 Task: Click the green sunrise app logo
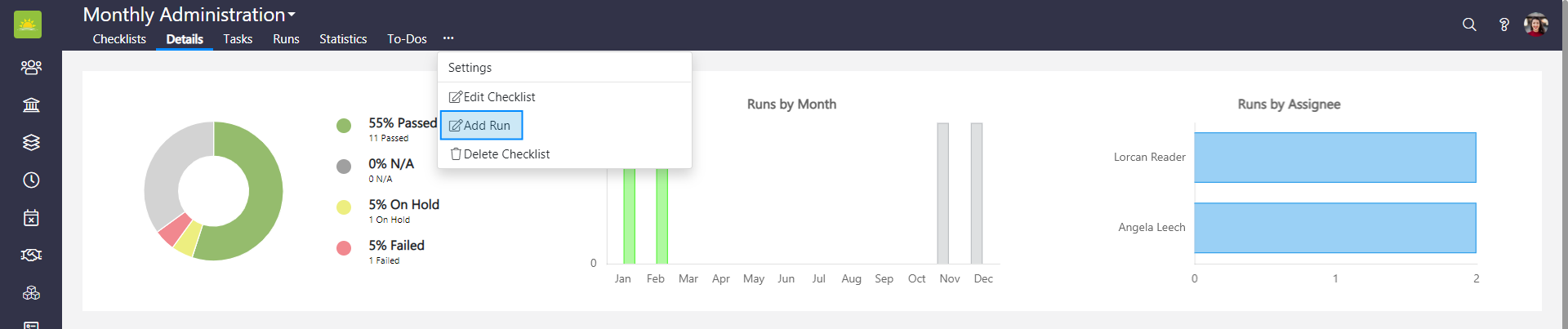[x=28, y=24]
